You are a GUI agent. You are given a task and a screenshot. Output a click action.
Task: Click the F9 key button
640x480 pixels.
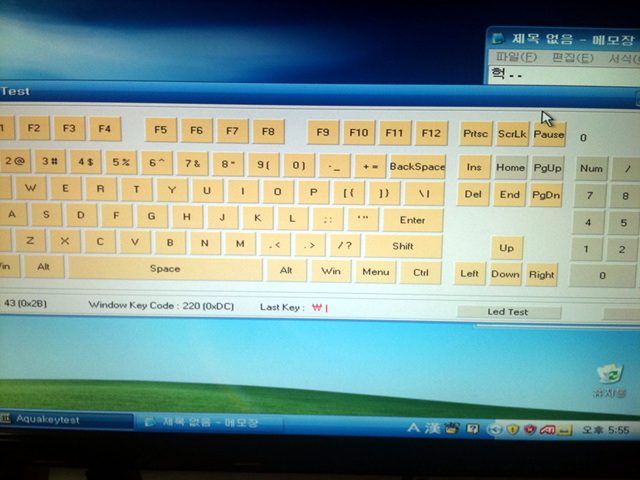pos(323,132)
